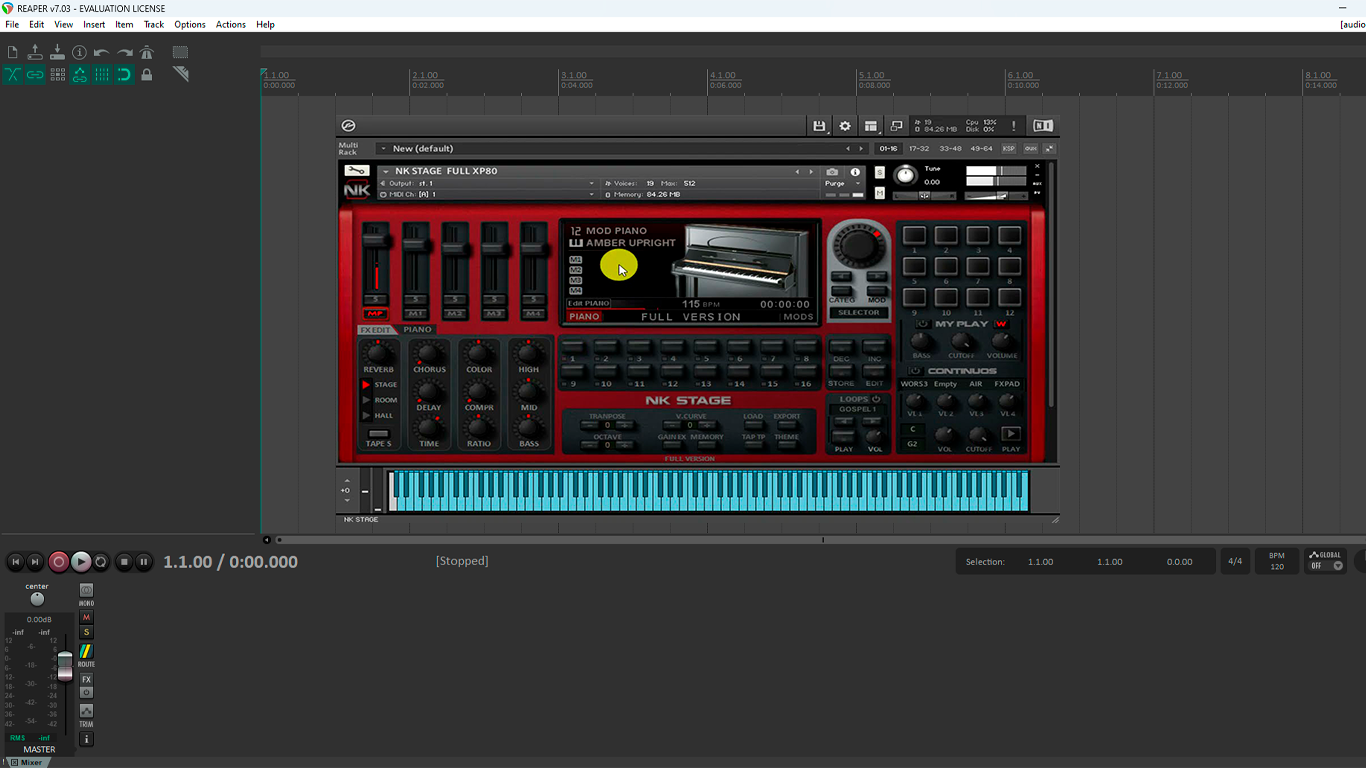
Task: Click Kontakt minimized-view windows icon
Action: tap(896, 126)
